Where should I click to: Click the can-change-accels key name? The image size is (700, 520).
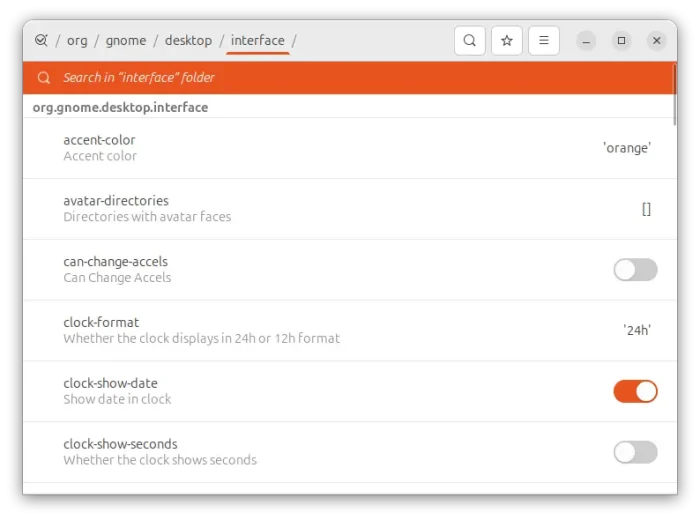[x=116, y=262]
